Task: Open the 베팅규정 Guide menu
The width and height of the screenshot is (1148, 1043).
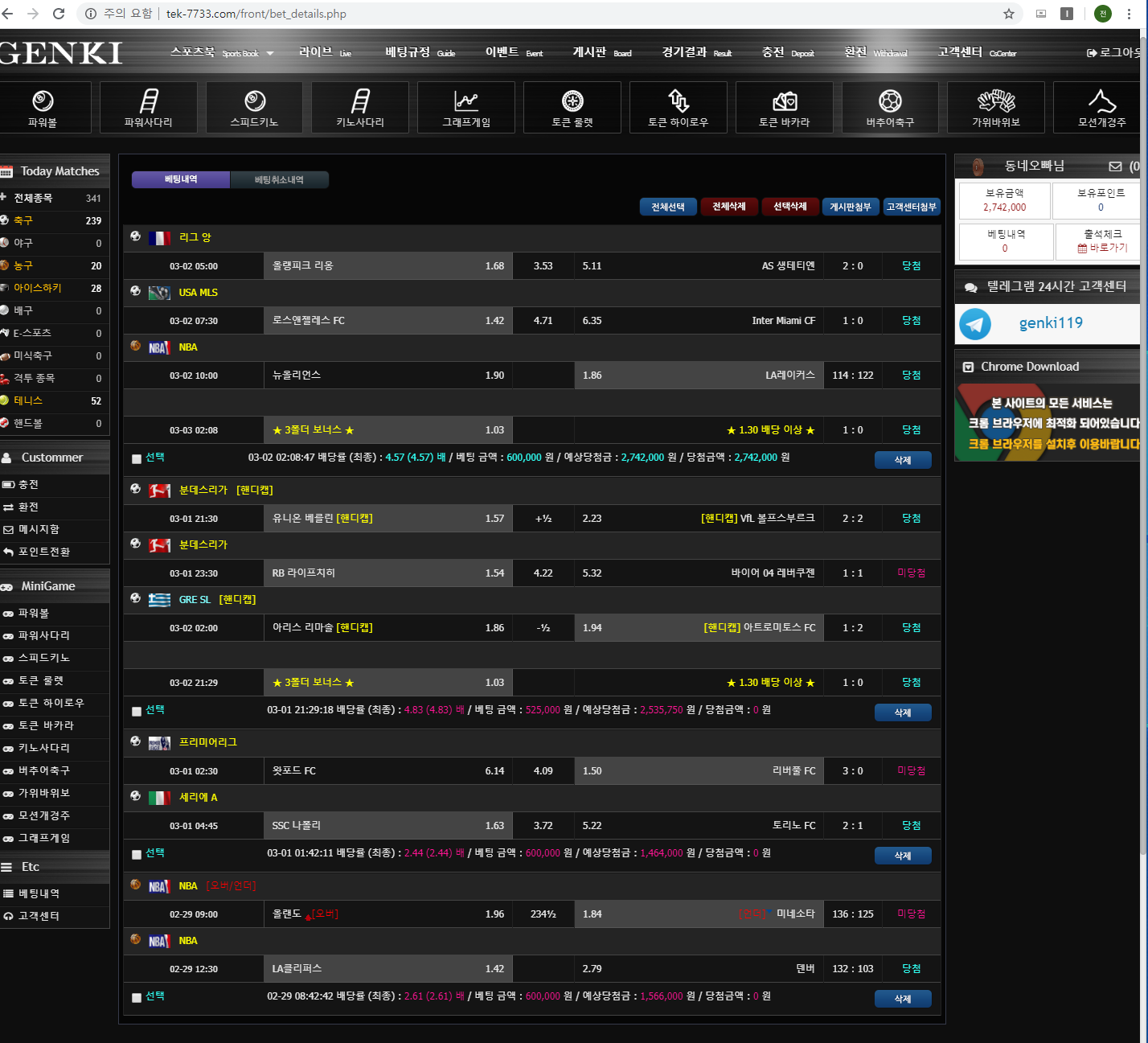Action: pyautogui.click(x=420, y=52)
